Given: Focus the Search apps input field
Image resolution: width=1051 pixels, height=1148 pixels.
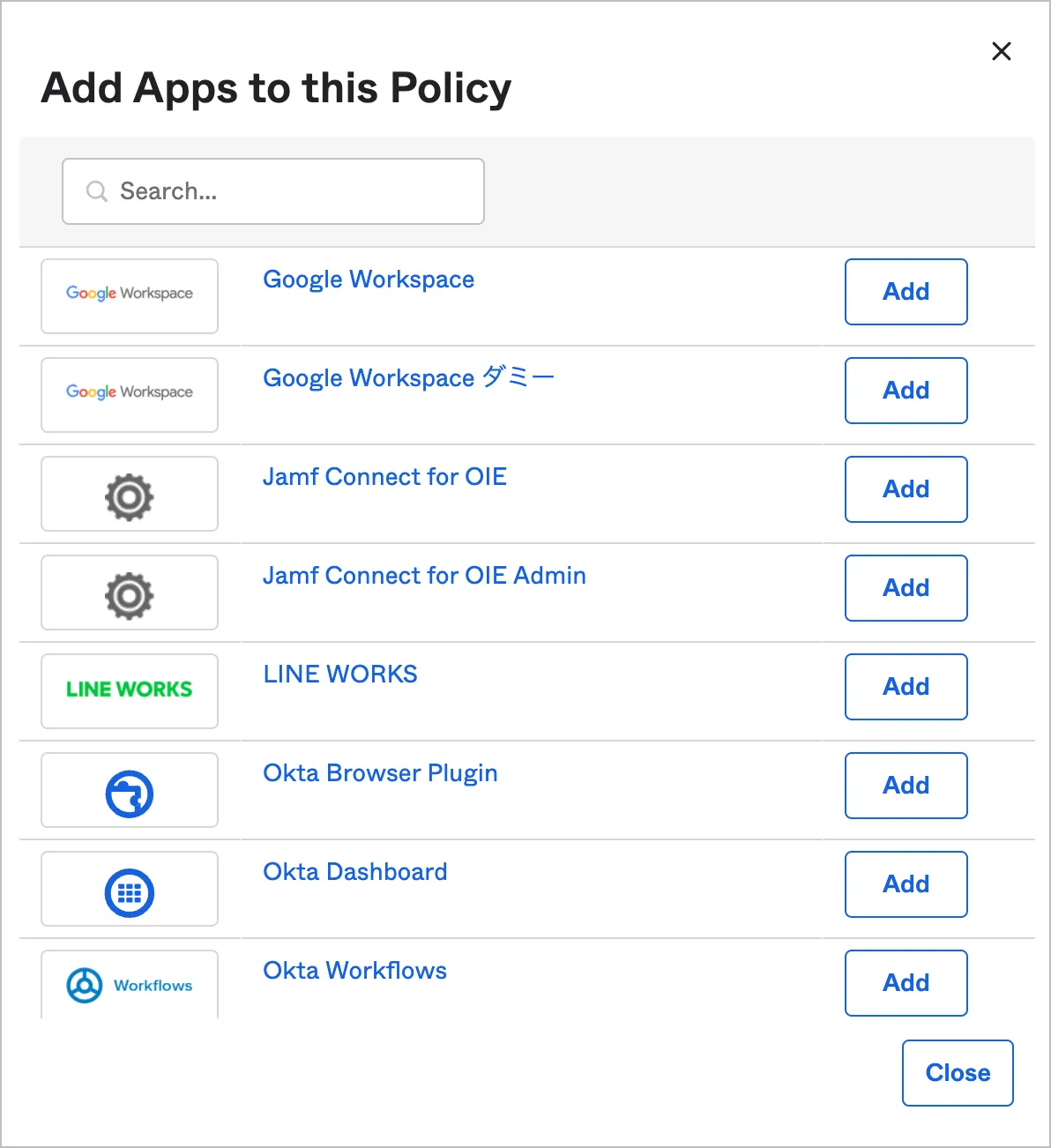Looking at the screenshot, I should (291, 191).
